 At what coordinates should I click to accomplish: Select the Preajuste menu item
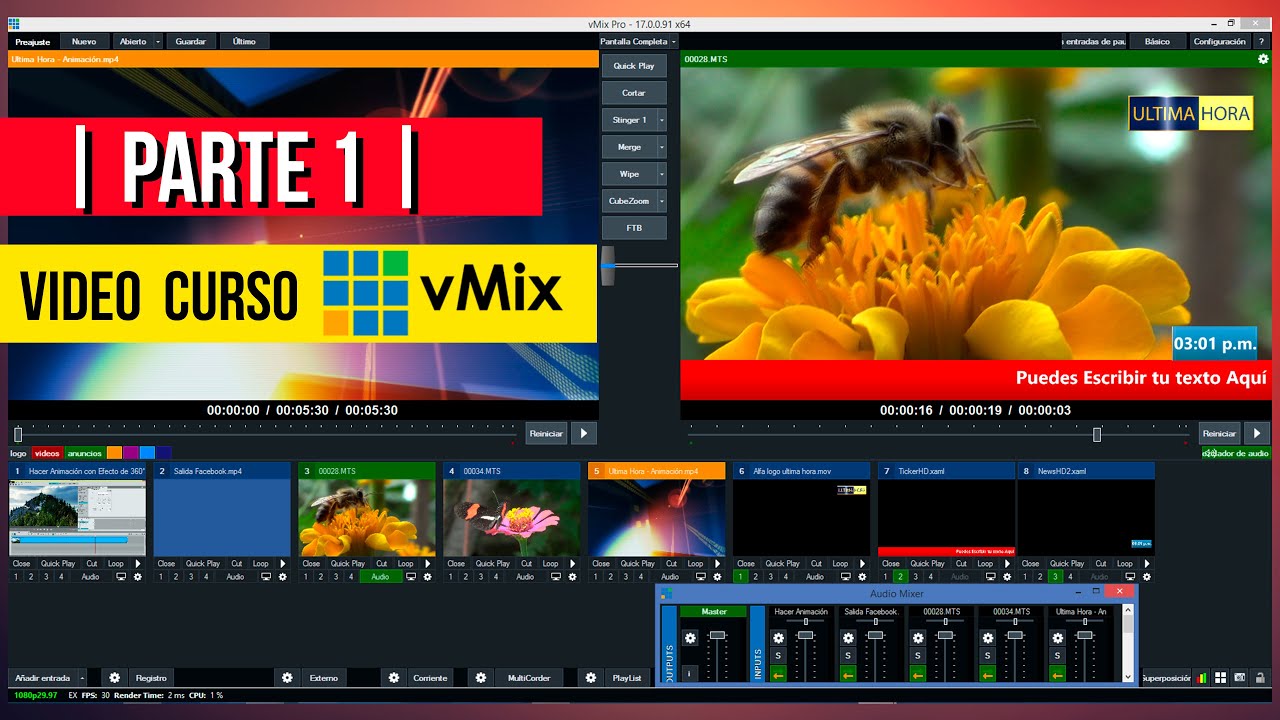tap(33, 42)
